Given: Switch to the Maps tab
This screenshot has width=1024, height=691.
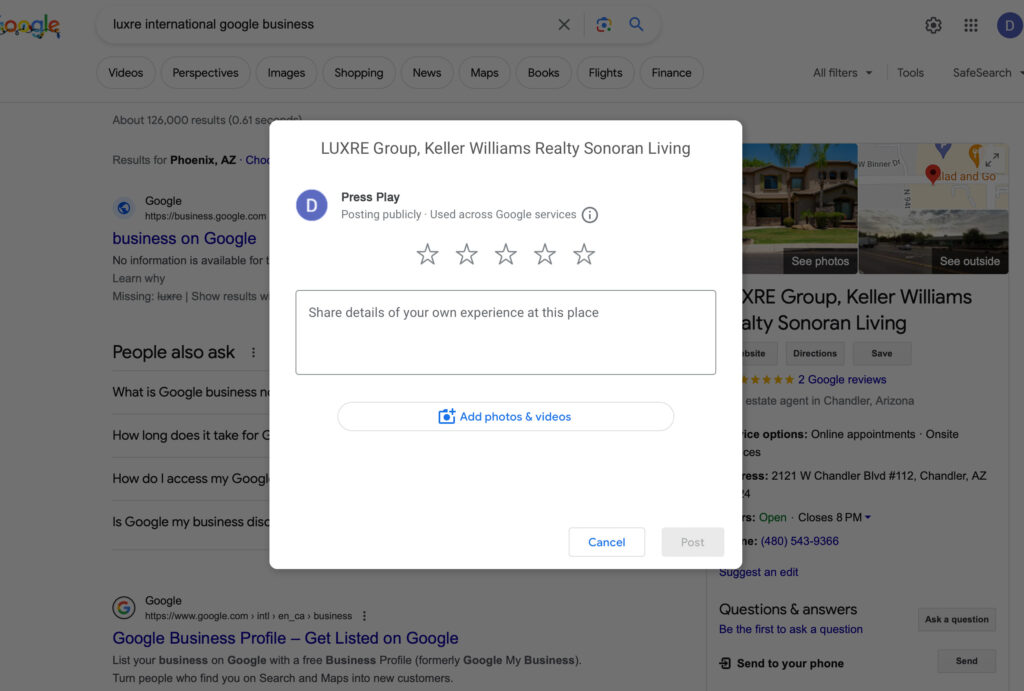Looking at the screenshot, I should (x=484, y=73).
